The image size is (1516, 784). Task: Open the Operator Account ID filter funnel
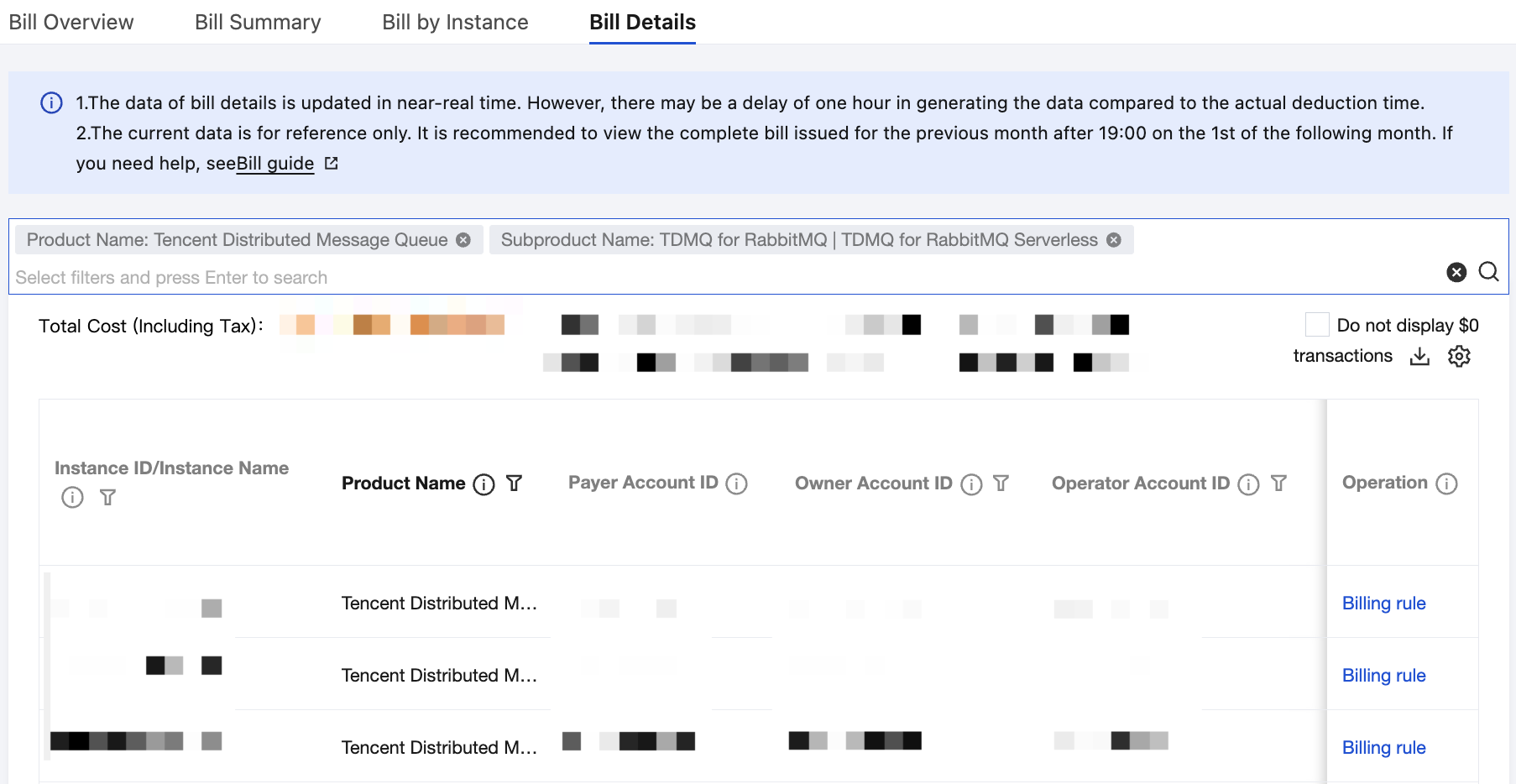click(1279, 483)
